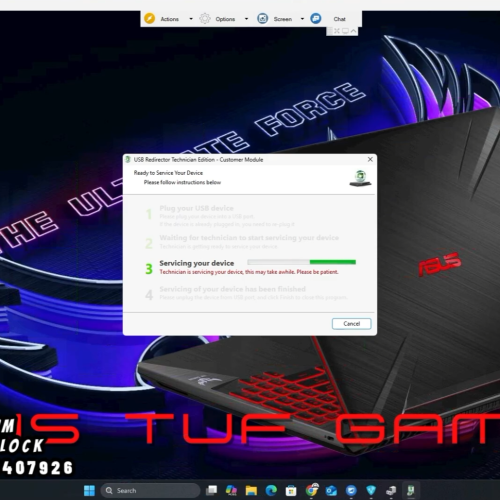Click the Options gear icon
The height and width of the screenshot is (500, 500).
205,18
